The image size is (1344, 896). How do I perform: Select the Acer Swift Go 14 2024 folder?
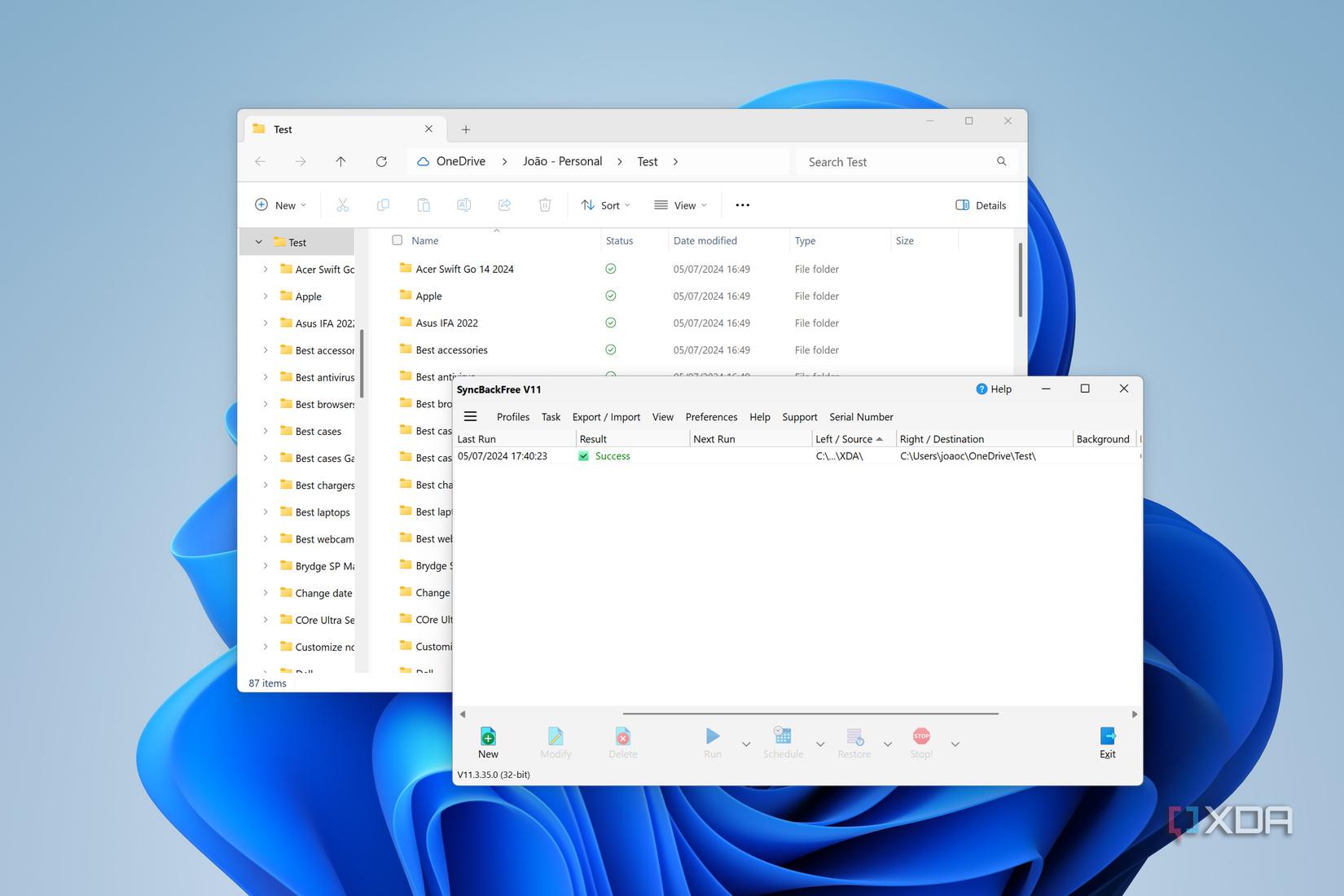464,269
